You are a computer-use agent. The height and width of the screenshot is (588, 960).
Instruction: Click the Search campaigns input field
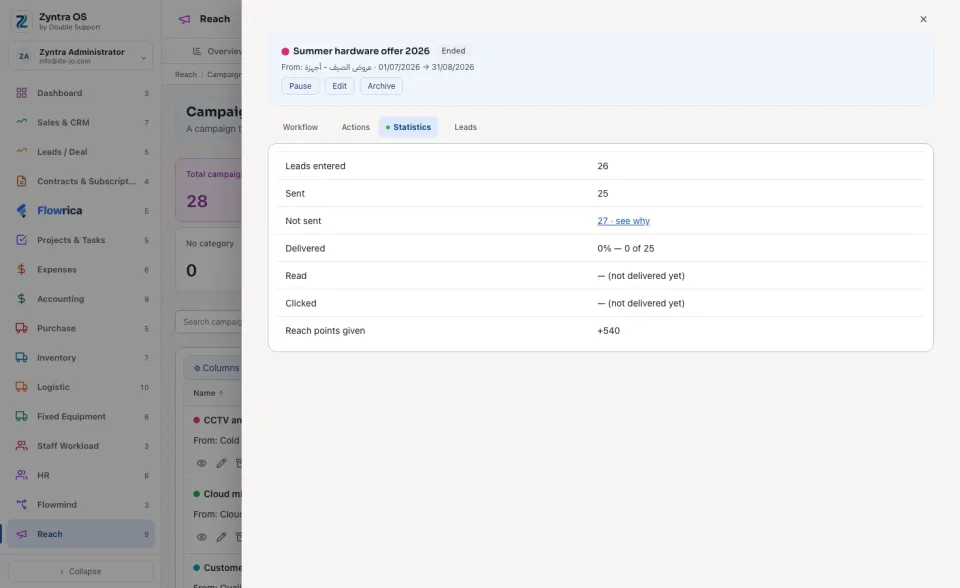(x=209, y=322)
